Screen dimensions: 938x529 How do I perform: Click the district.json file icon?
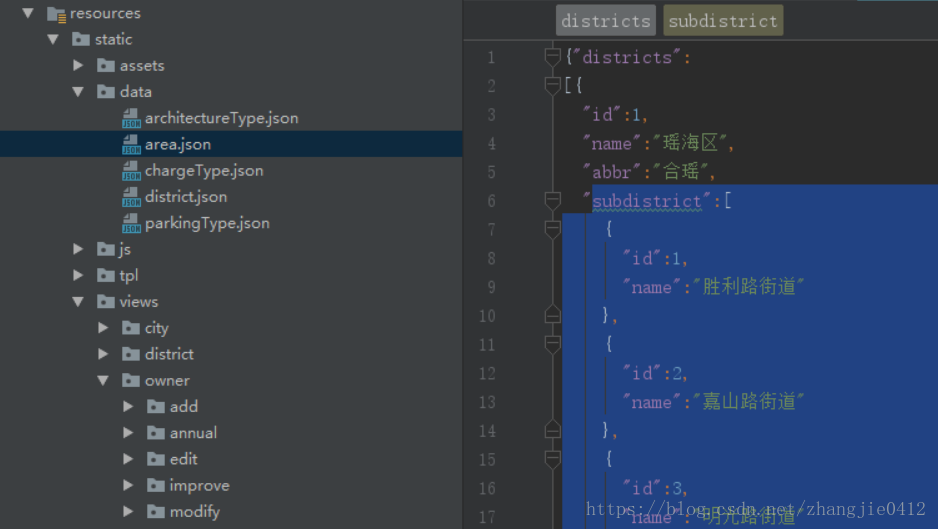click(x=131, y=197)
